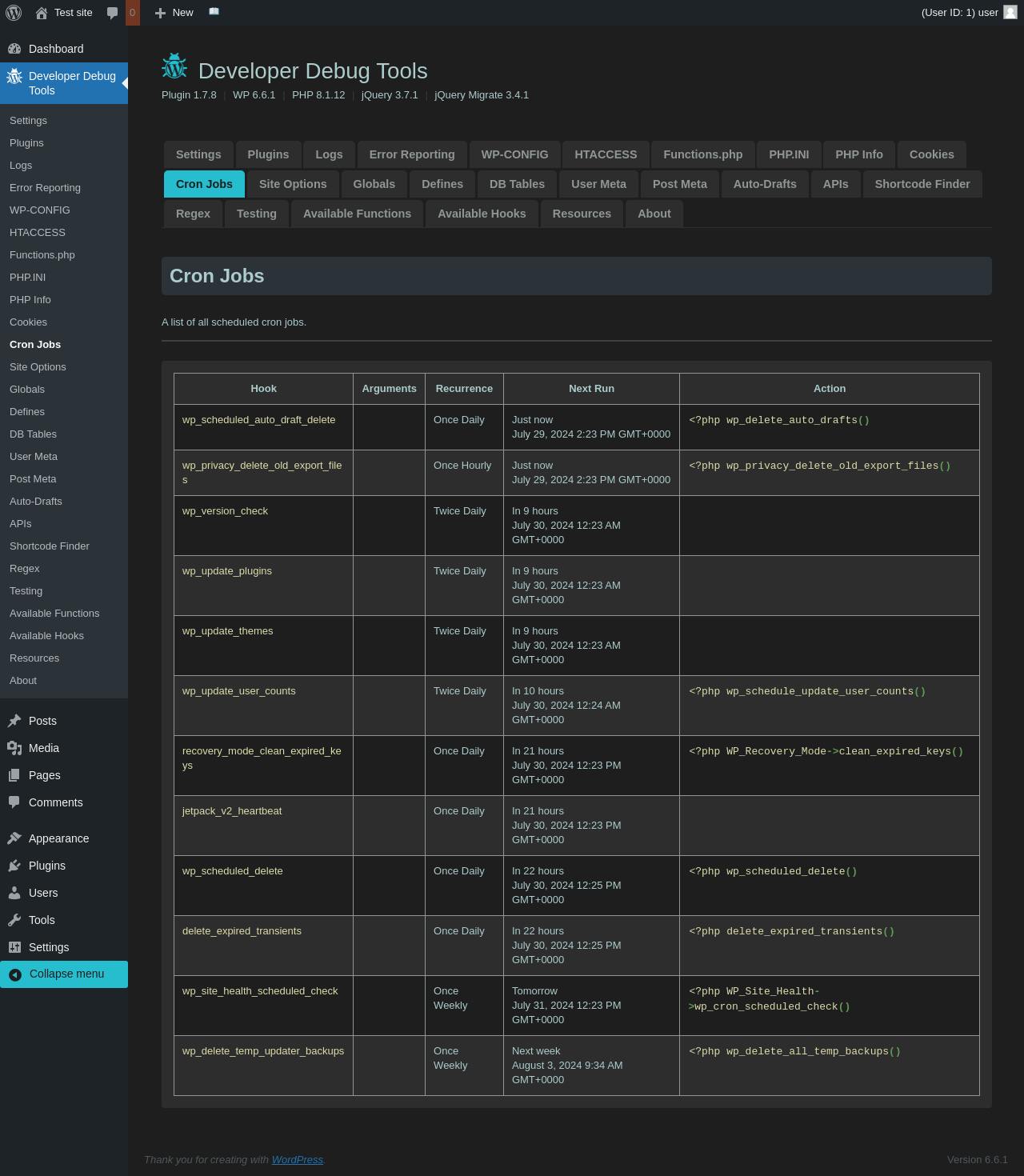The height and width of the screenshot is (1176, 1024).
Task: Open the WP-CONFIG tab
Action: click(514, 154)
